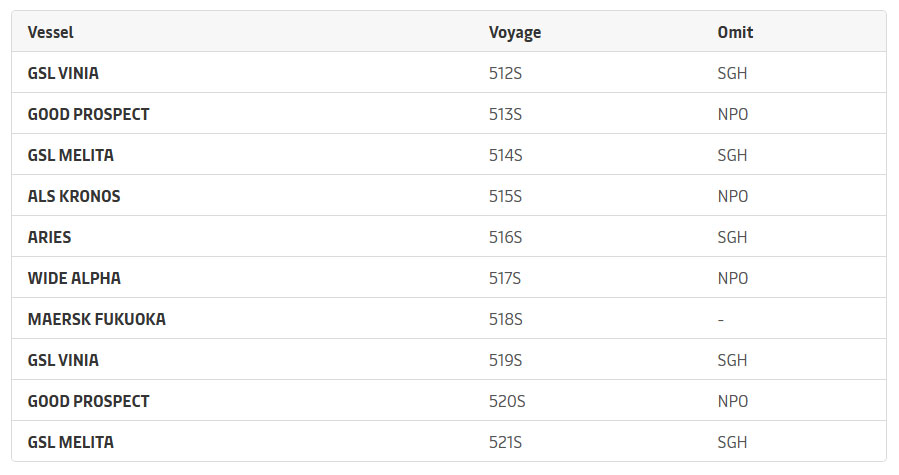
Task: Click the Voyage column header
Action: (515, 32)
